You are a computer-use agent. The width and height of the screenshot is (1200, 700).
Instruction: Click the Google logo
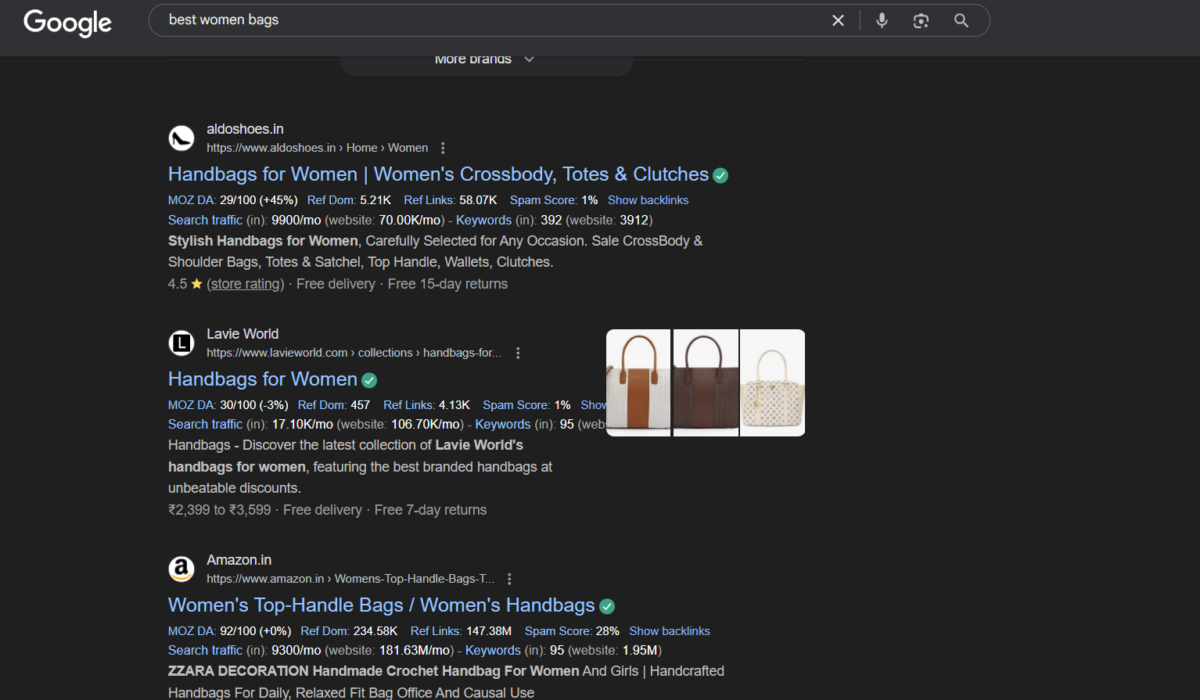coord(67,21)
